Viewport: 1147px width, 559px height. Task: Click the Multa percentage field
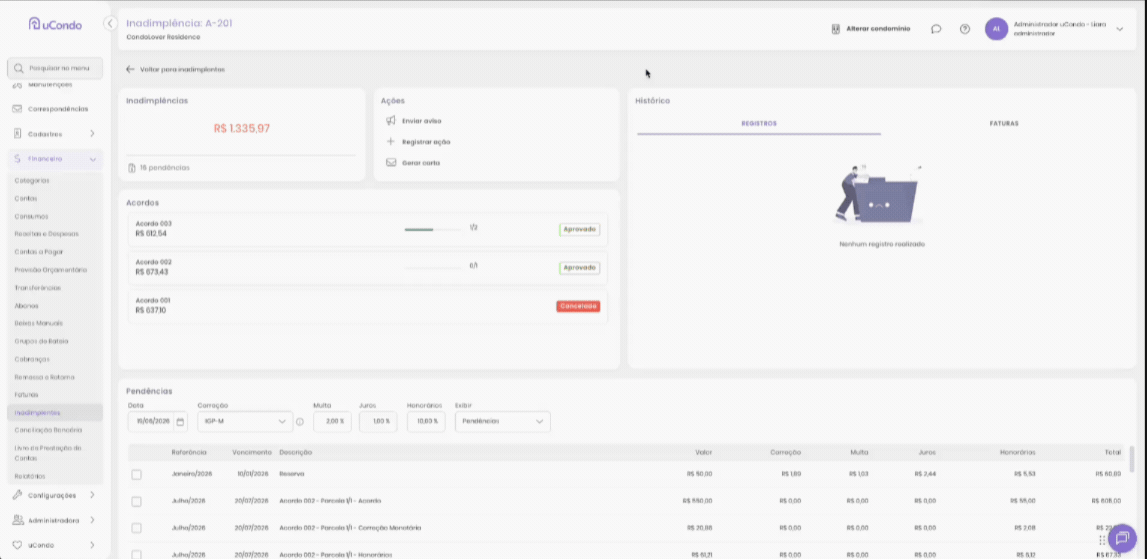(332, 421)
